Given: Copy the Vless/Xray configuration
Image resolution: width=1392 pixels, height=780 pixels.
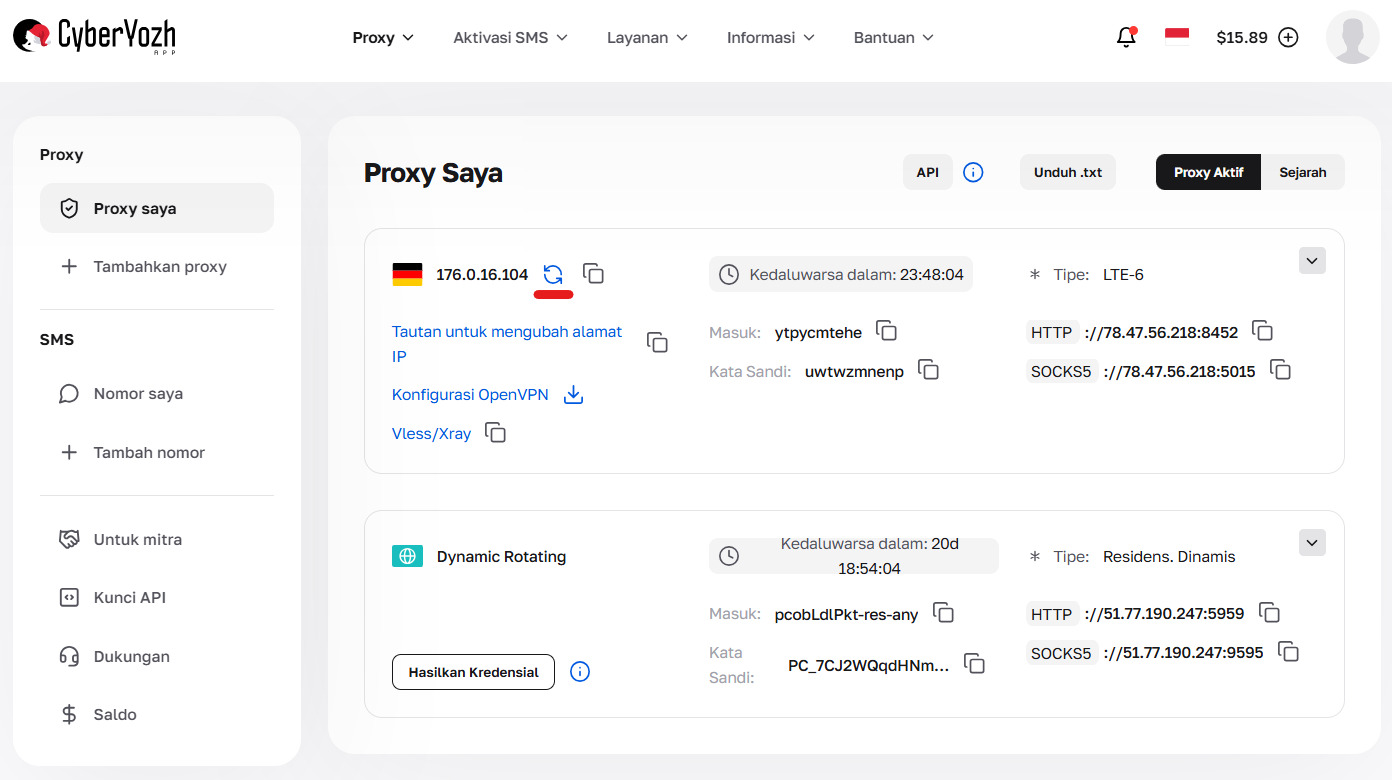Looking at the screenshot, I should (x=495, y=433).
